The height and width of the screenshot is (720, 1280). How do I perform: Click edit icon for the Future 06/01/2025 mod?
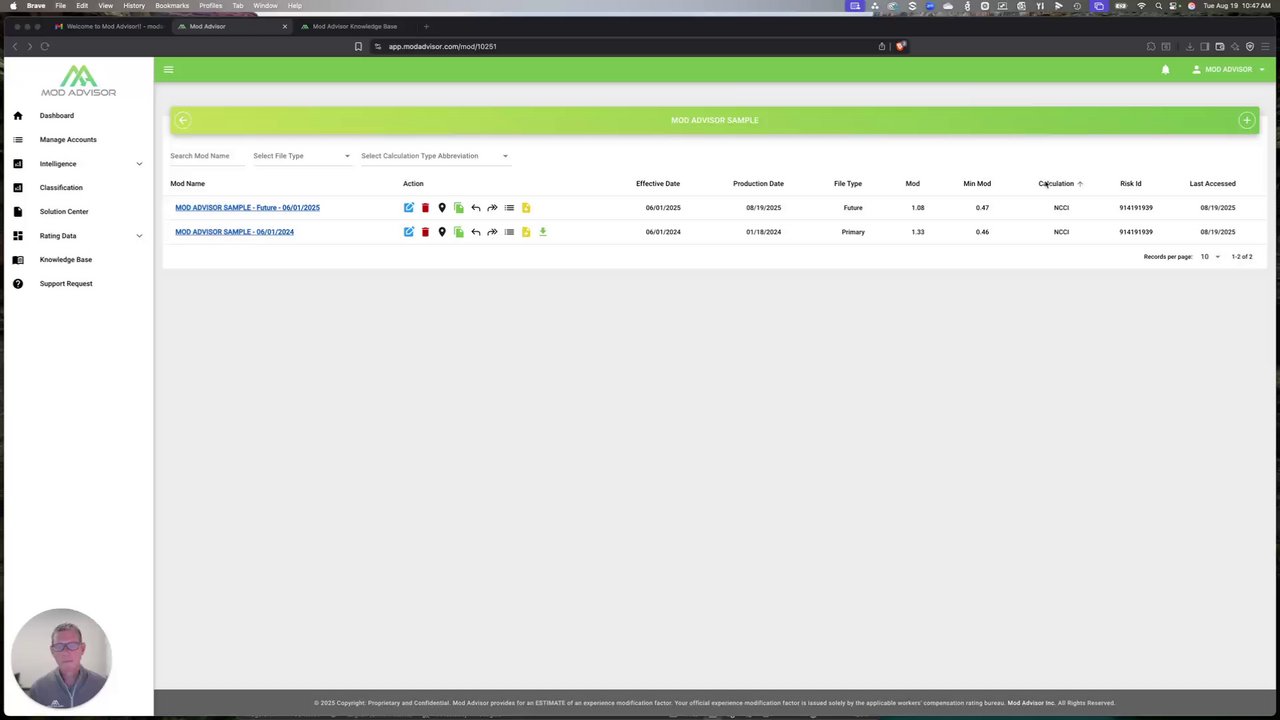coord(409,208)
